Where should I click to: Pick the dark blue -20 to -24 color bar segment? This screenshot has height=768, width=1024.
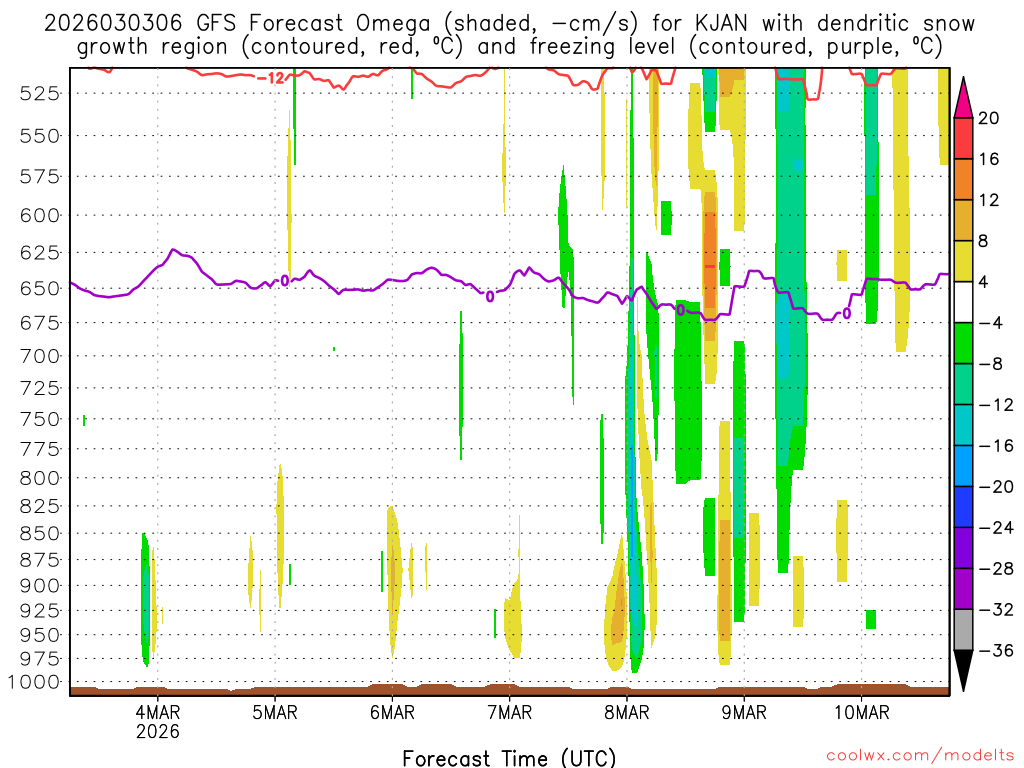pyautogui.click(x=963, y=507)
